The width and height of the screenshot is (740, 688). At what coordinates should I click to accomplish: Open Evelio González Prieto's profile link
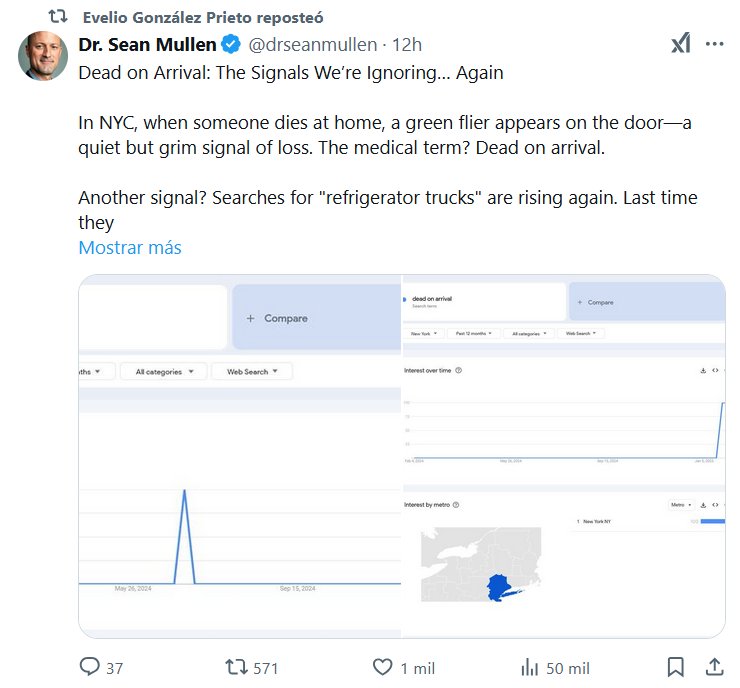click(198, 18)
